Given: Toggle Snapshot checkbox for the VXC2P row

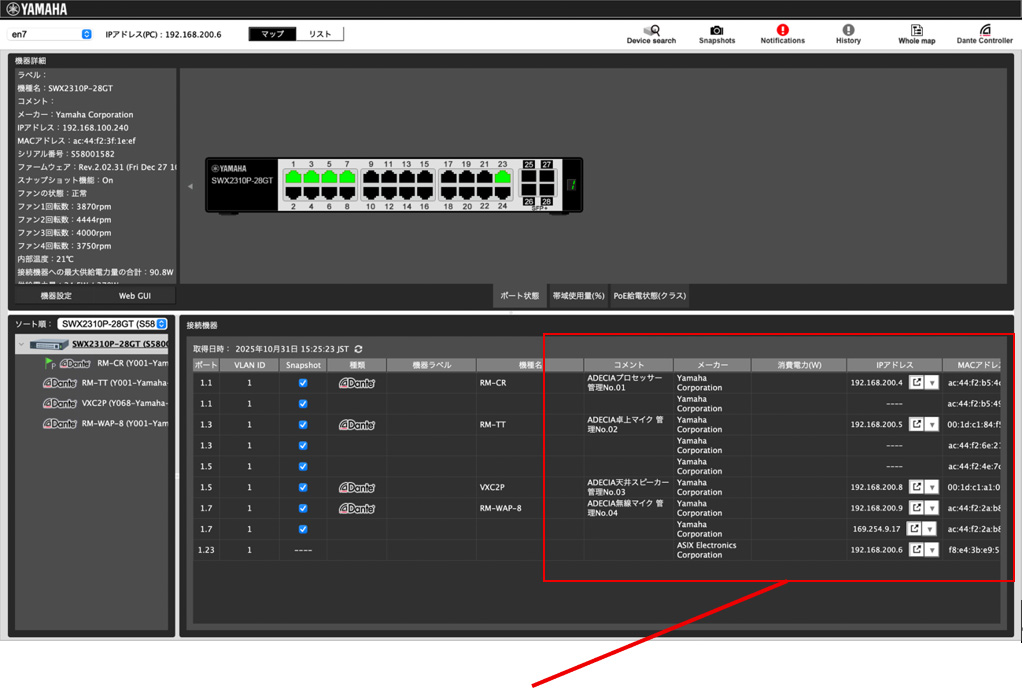Looking at the screenshot, I should pos(303,488).
